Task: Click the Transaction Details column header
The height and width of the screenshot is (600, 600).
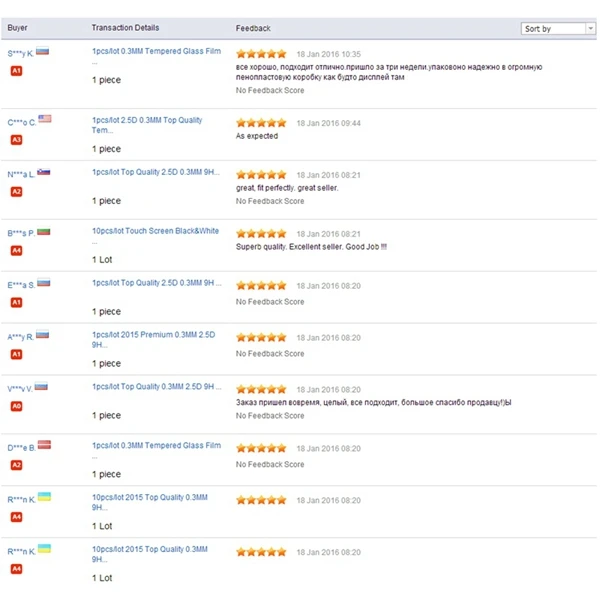Action: pyautogui.click(x=125, y=28)
